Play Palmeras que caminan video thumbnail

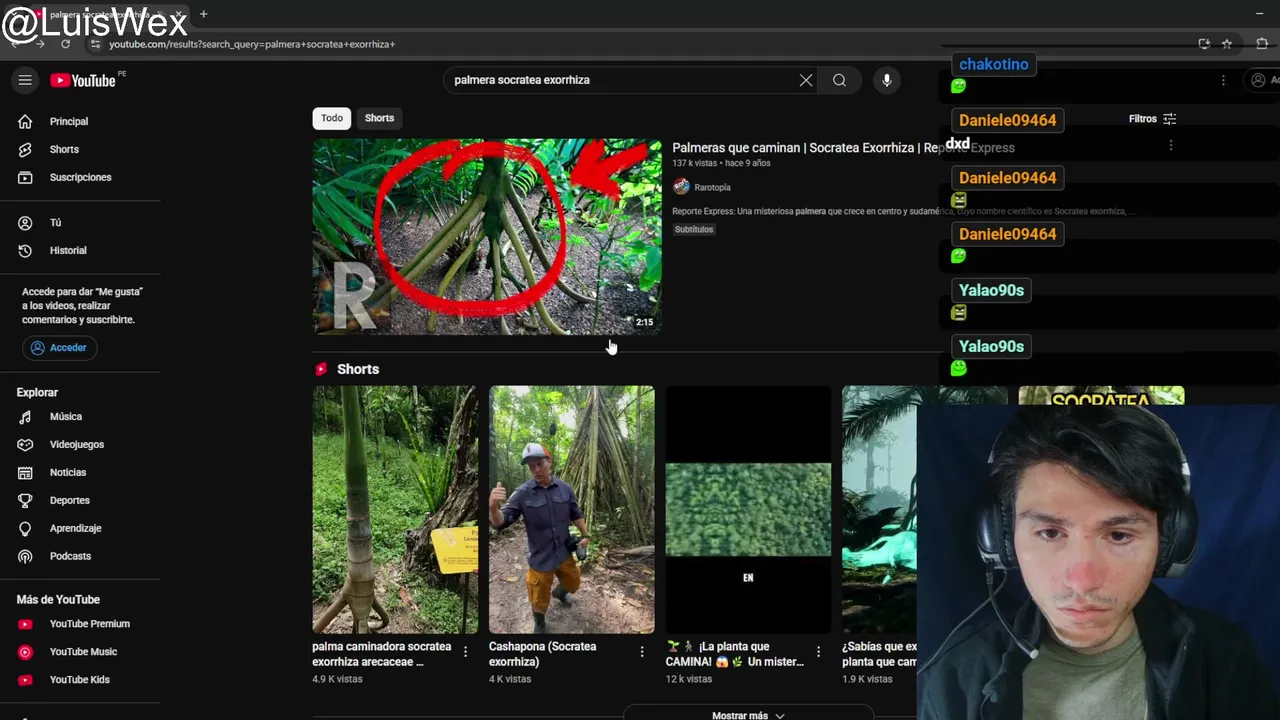pos(487,236)
